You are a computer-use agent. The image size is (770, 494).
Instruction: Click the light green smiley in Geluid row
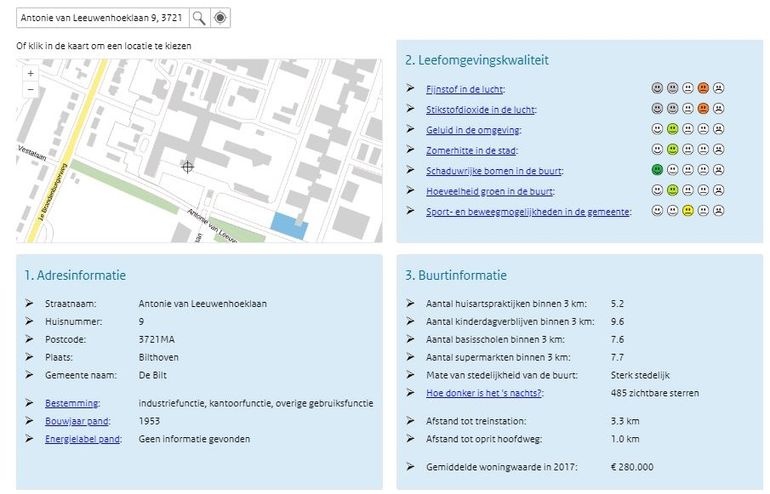(x=672, y=129)
